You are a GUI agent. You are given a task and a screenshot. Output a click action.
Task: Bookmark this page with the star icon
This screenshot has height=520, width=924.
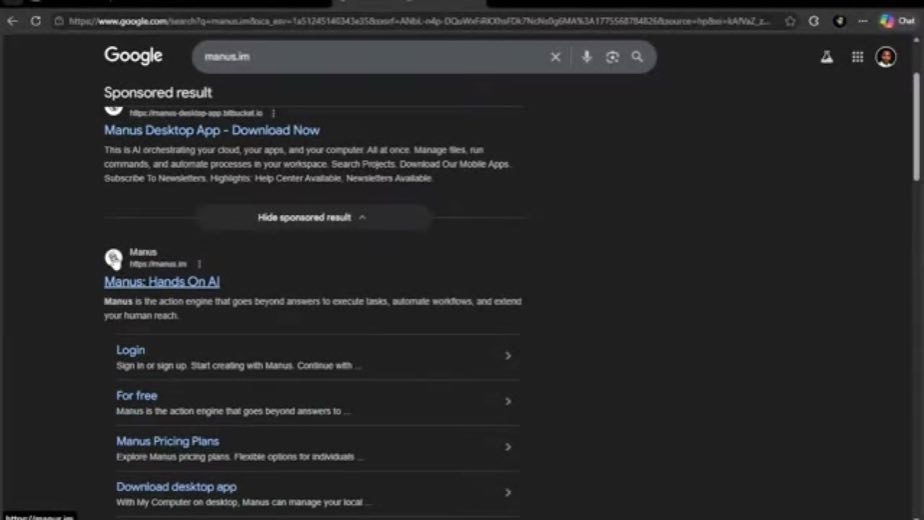click(790, 21)
